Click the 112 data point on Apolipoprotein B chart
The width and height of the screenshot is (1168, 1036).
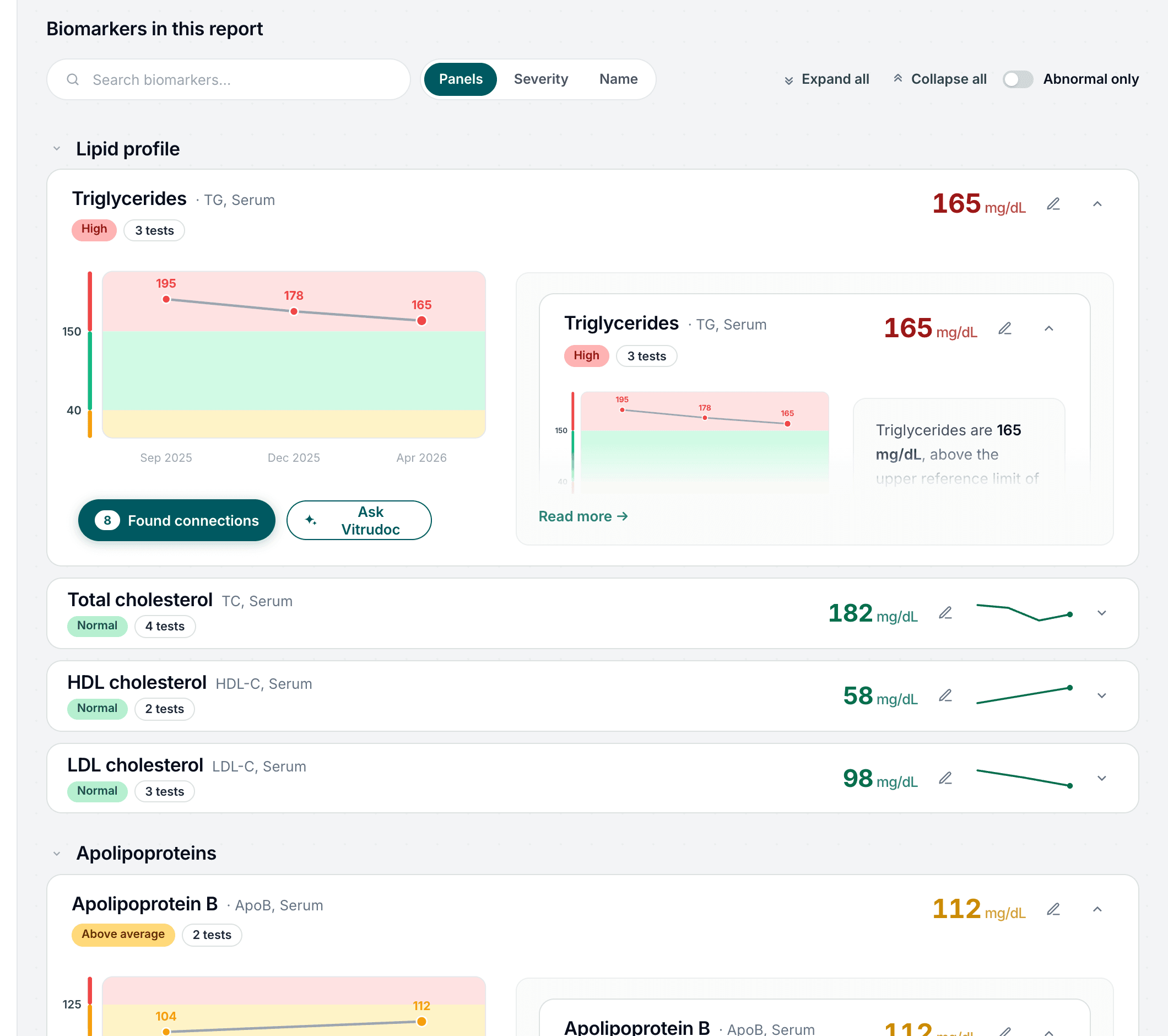point(421,1022)
